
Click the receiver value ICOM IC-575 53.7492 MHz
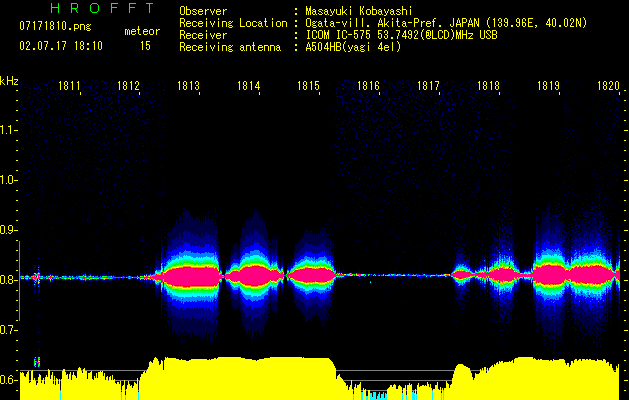[401, 35]
